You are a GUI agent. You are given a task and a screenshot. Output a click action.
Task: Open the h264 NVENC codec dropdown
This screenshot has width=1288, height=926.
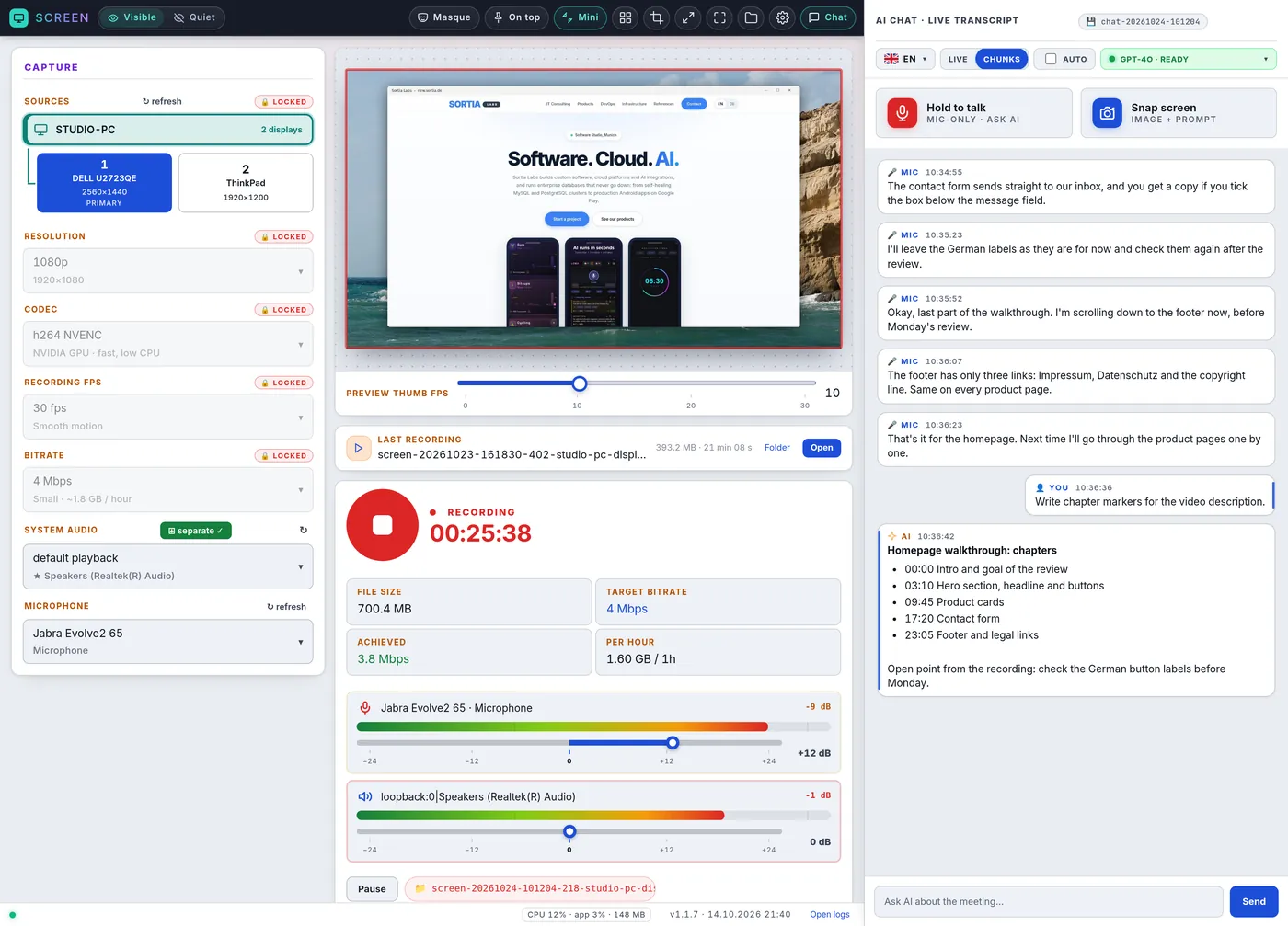167,344
